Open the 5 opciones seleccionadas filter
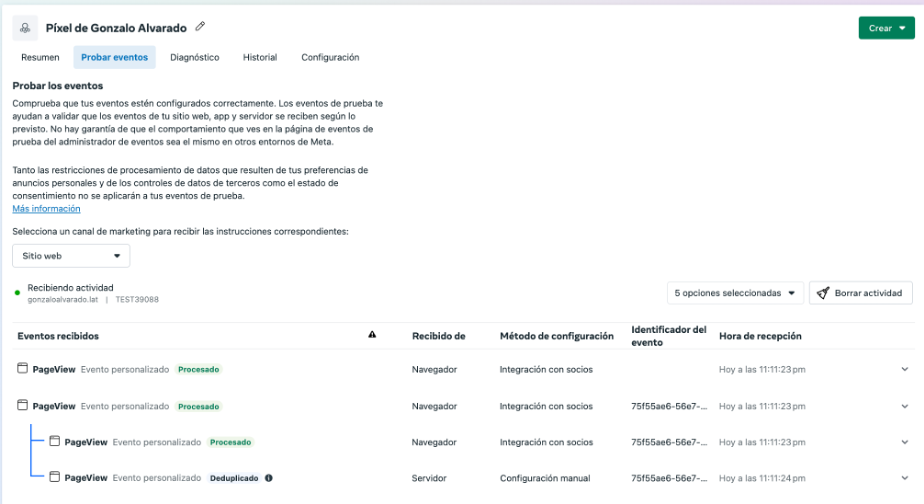The height and width of the screenshot is (504, 924). [736, 293]
